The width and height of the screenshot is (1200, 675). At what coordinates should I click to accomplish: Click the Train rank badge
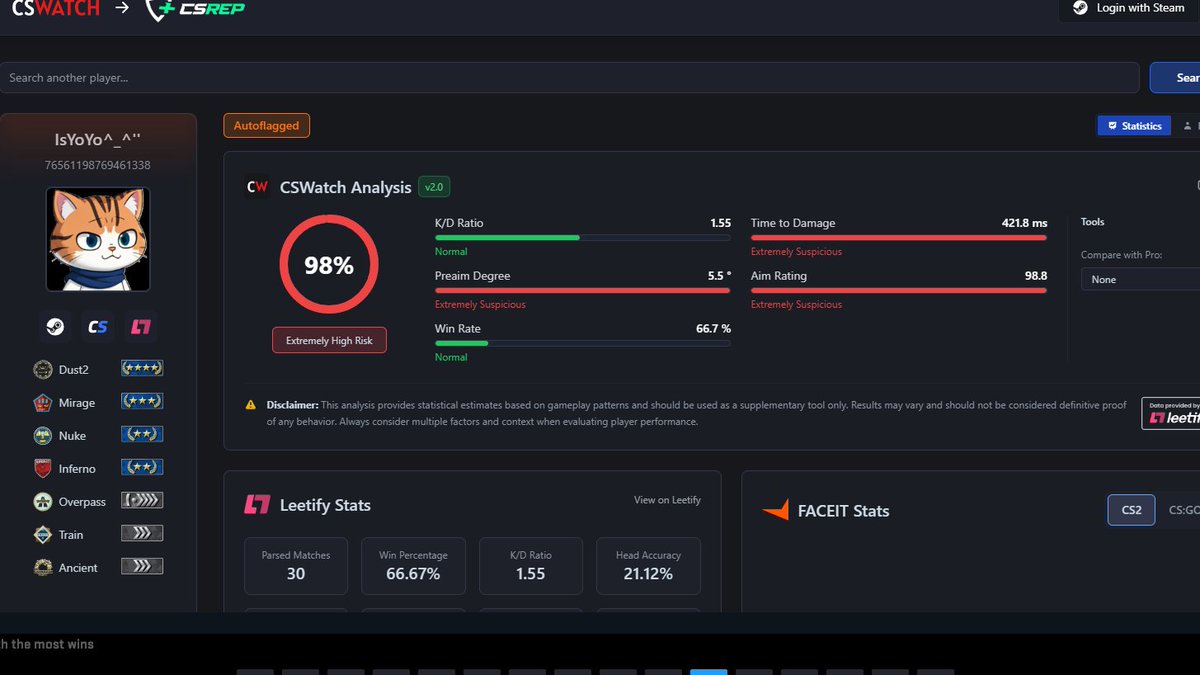[x=142, y=533]
